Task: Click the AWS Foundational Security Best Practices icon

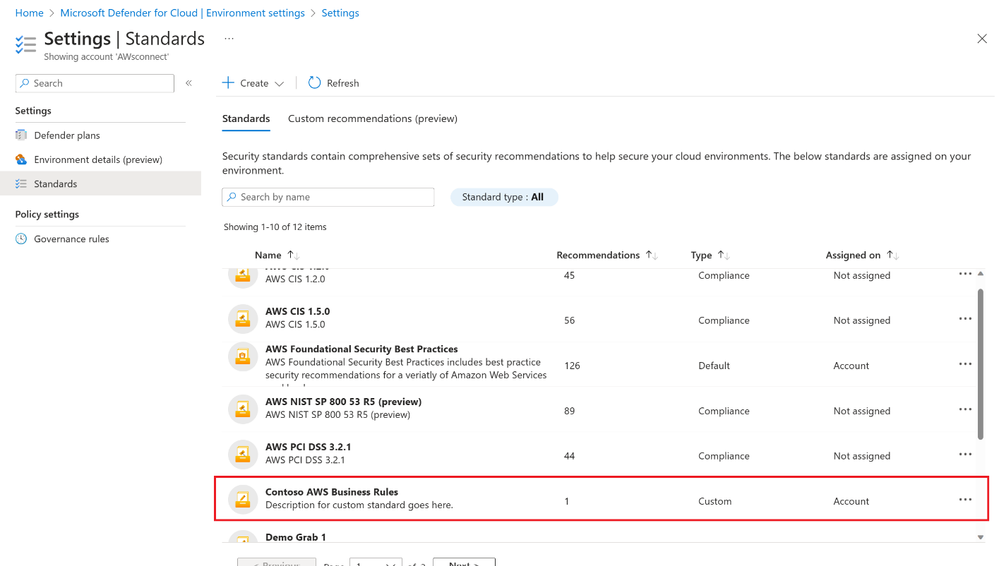Action: pos(243,357)
